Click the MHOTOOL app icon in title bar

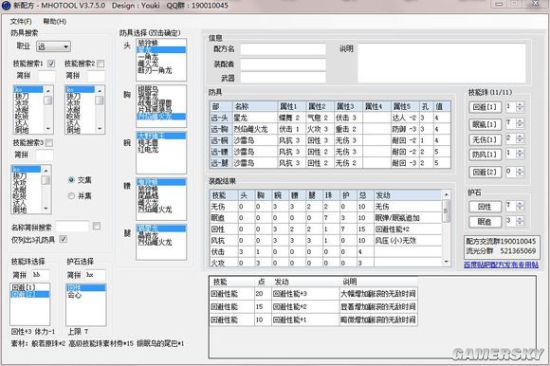[x=6, y=6]
